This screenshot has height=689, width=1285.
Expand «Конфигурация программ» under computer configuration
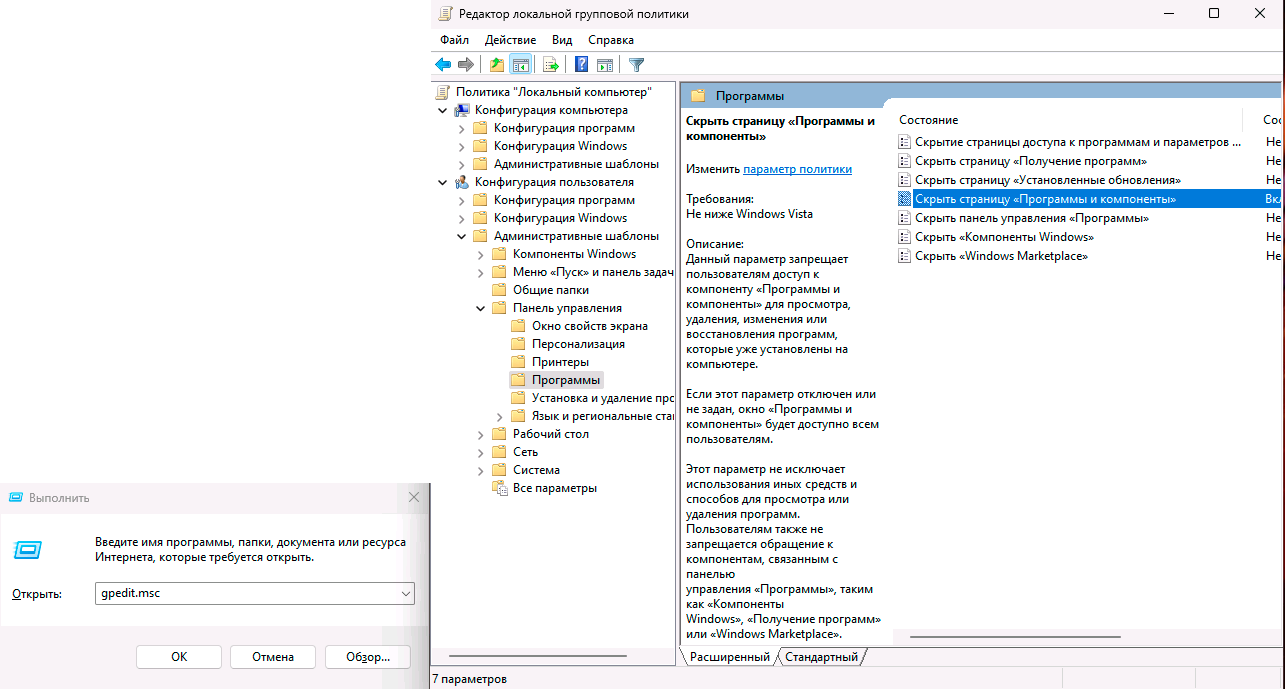pos(461,128)
